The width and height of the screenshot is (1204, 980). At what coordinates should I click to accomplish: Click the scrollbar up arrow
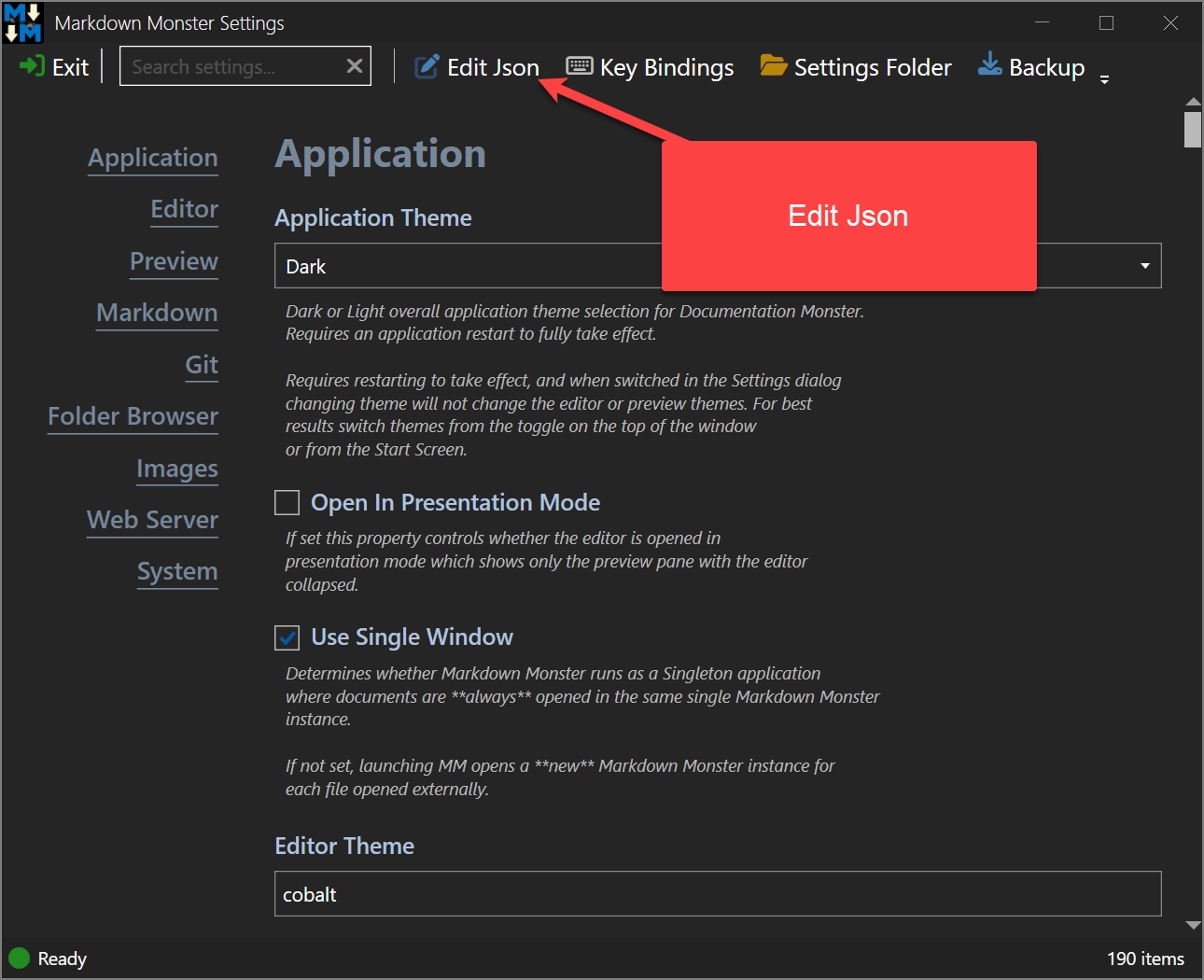tap(1193, 102)
